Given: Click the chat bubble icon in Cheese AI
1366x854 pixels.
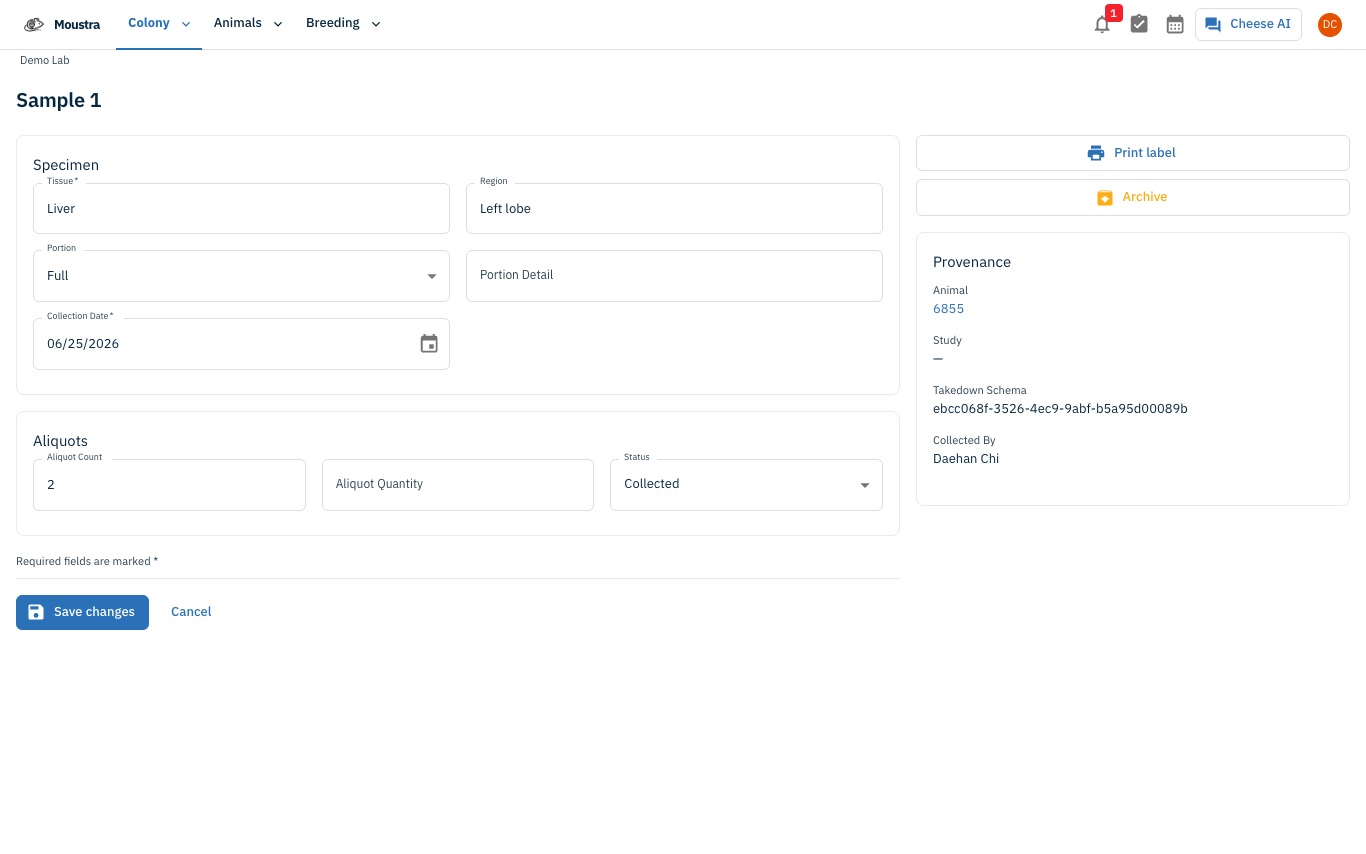Looking at the screenshot, I should [x=1213, y=24].
